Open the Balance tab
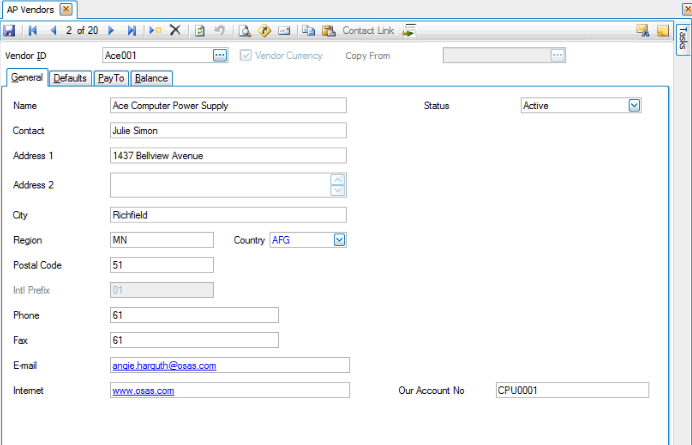 pos(152,78)
